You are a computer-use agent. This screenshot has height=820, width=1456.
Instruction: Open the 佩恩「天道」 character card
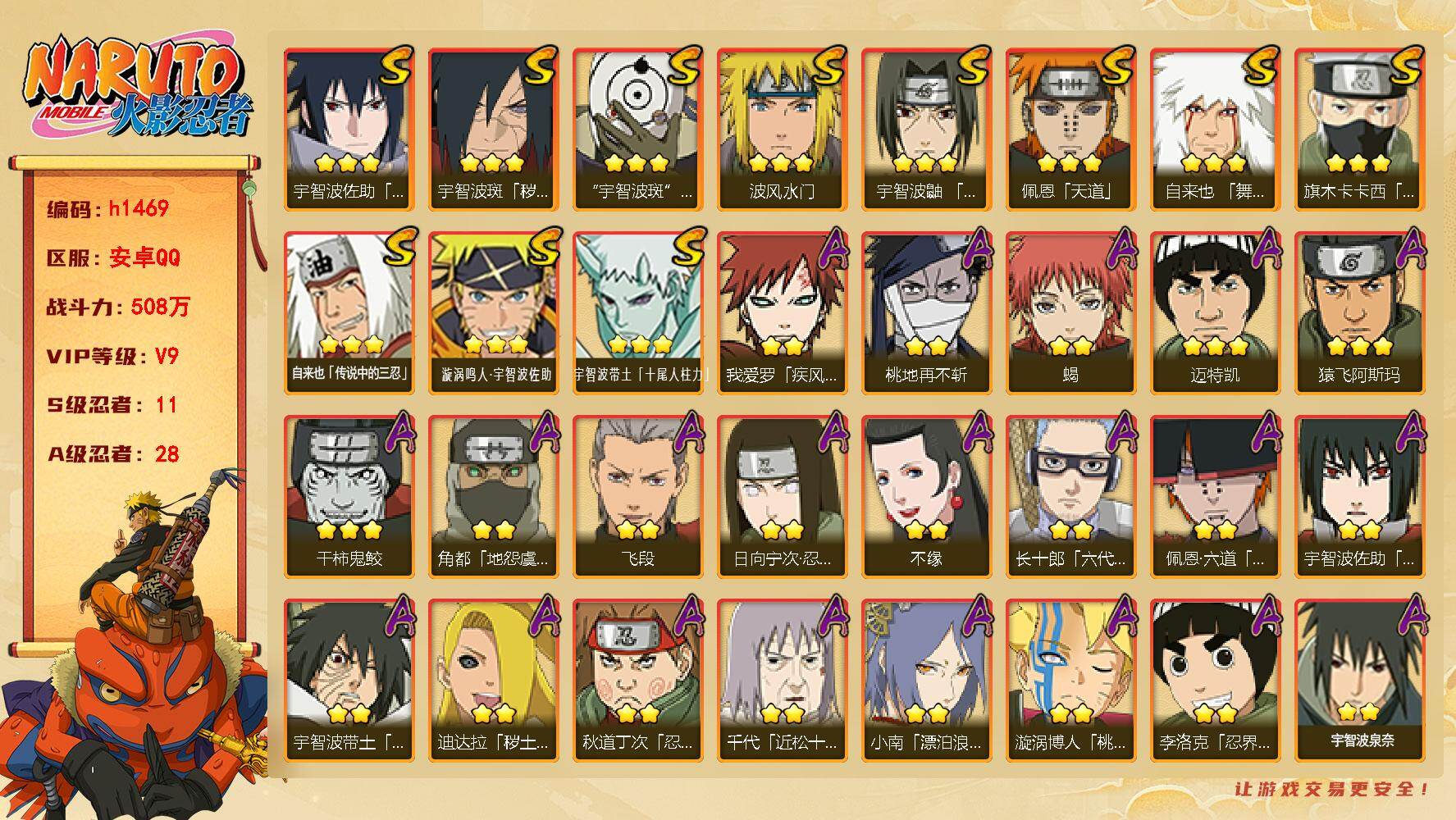click(1070, 130)
